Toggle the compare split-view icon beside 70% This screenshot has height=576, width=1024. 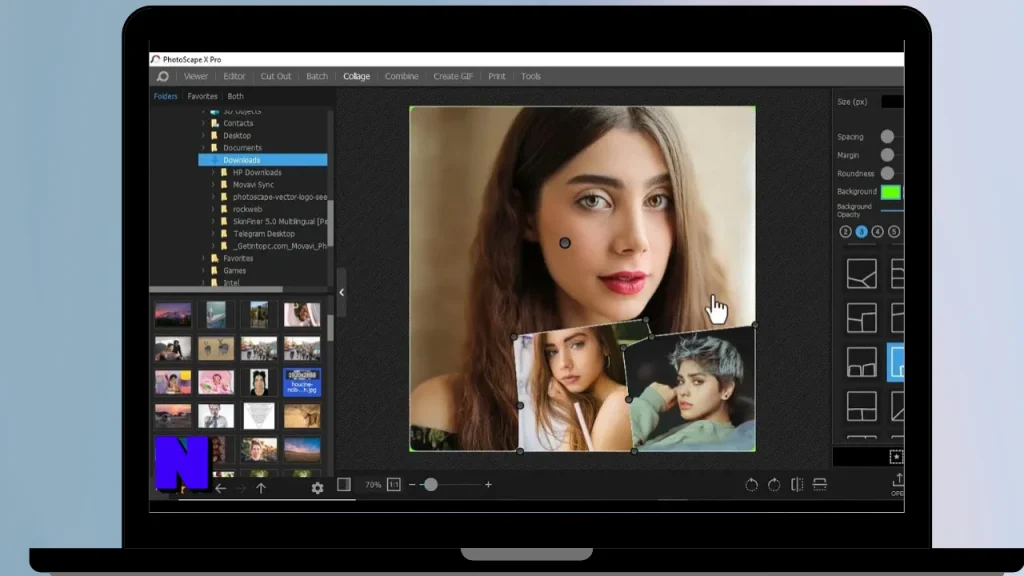(x=344, y=485)
